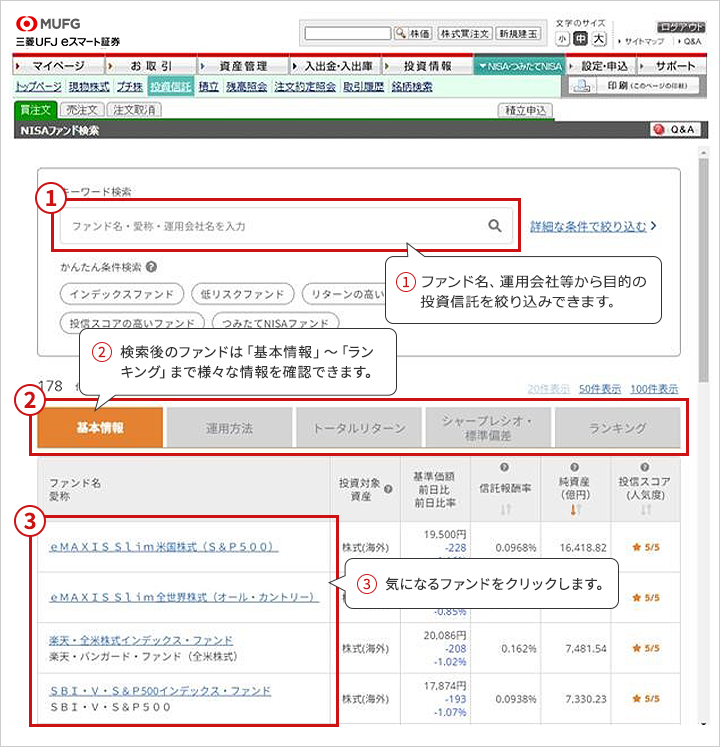Viewport: 720px width, 747px height.
Task: Sort by 信託報酬率 arrows
Action: click(x=506, y=509)
